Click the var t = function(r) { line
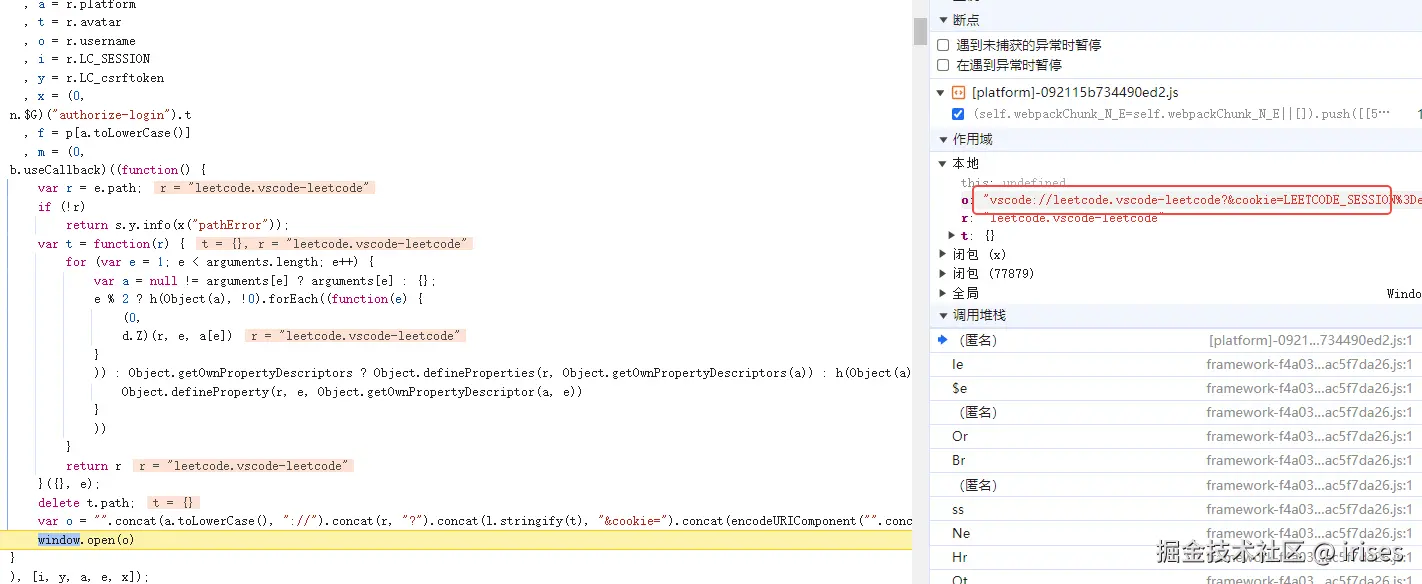Viewport: 1422px width, 584px height. 112,244
